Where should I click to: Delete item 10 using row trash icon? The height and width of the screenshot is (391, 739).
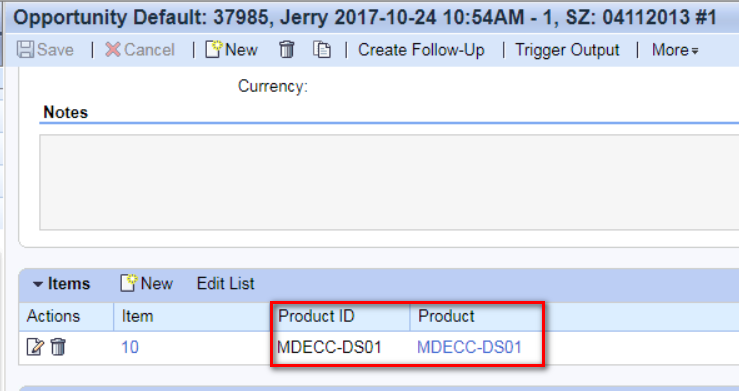(x=58, y=347)
